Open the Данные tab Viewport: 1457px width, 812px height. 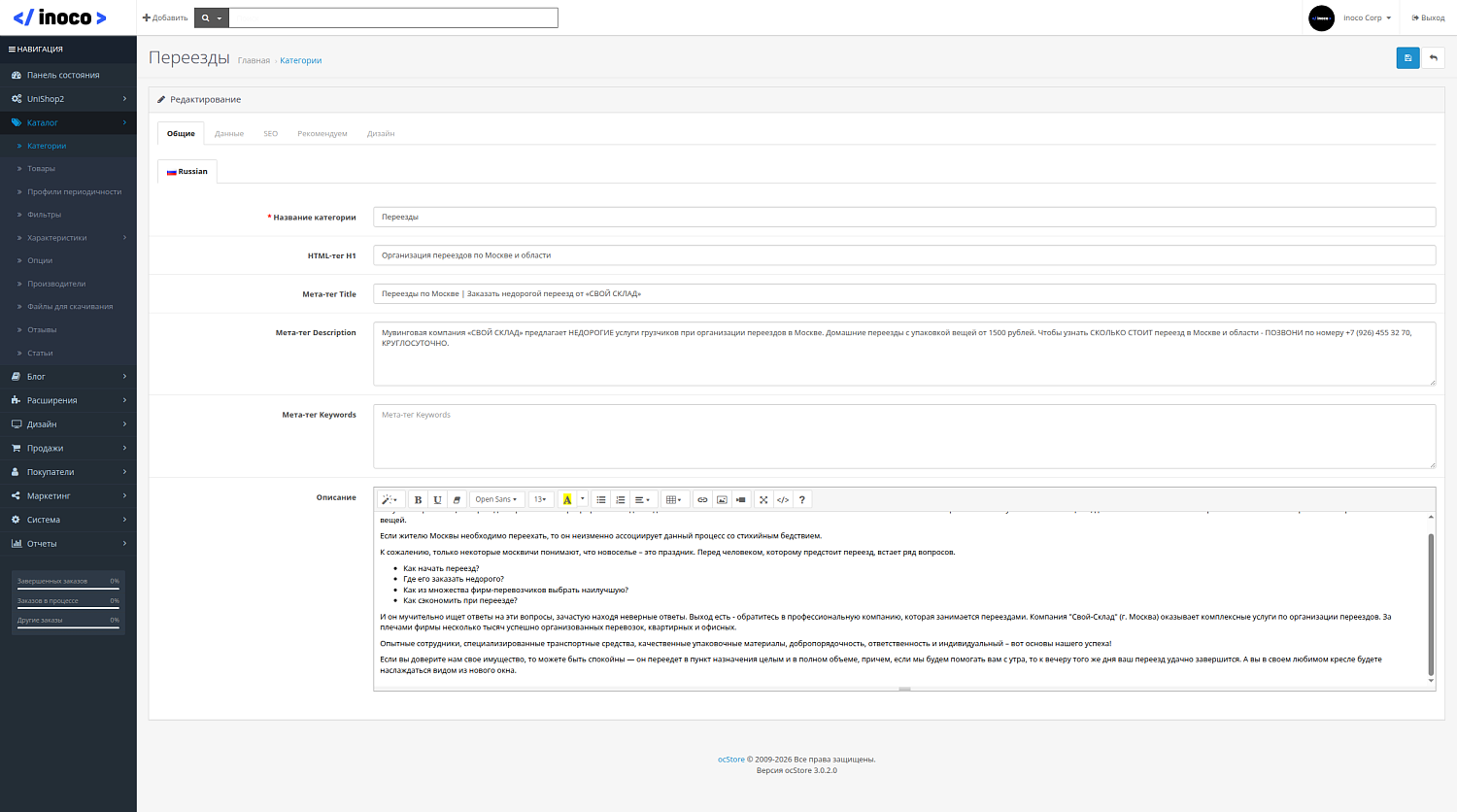tap(229, 134)
